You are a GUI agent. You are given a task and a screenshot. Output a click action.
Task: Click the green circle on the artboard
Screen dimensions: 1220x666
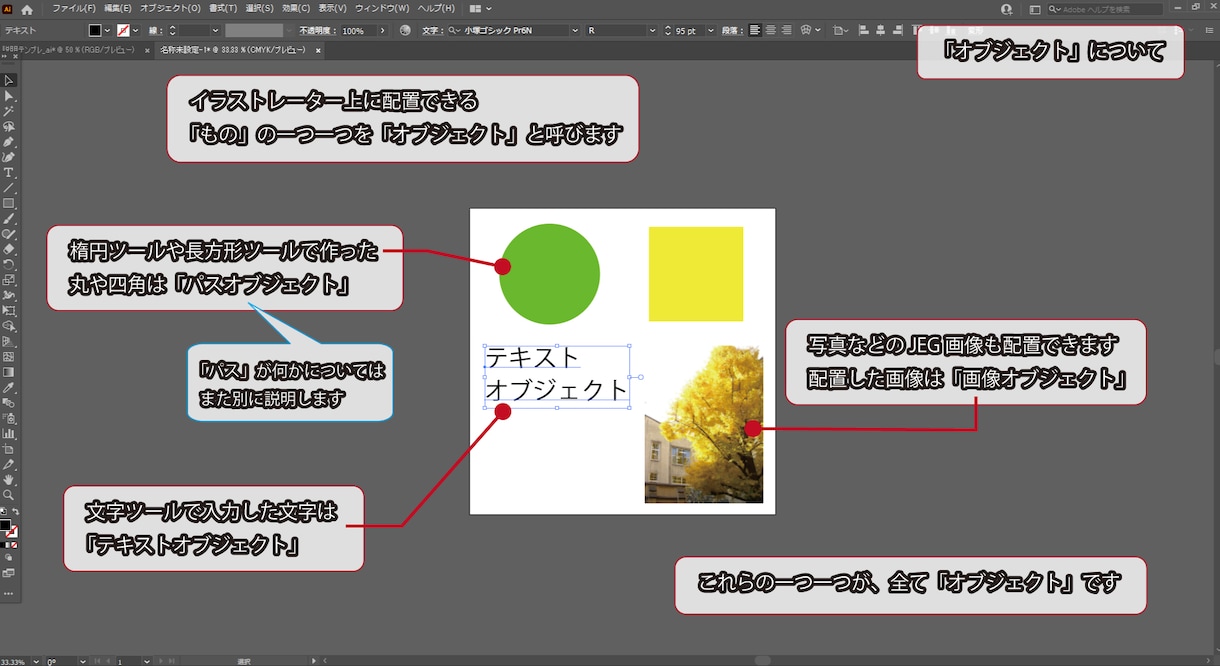pos(549,274)
